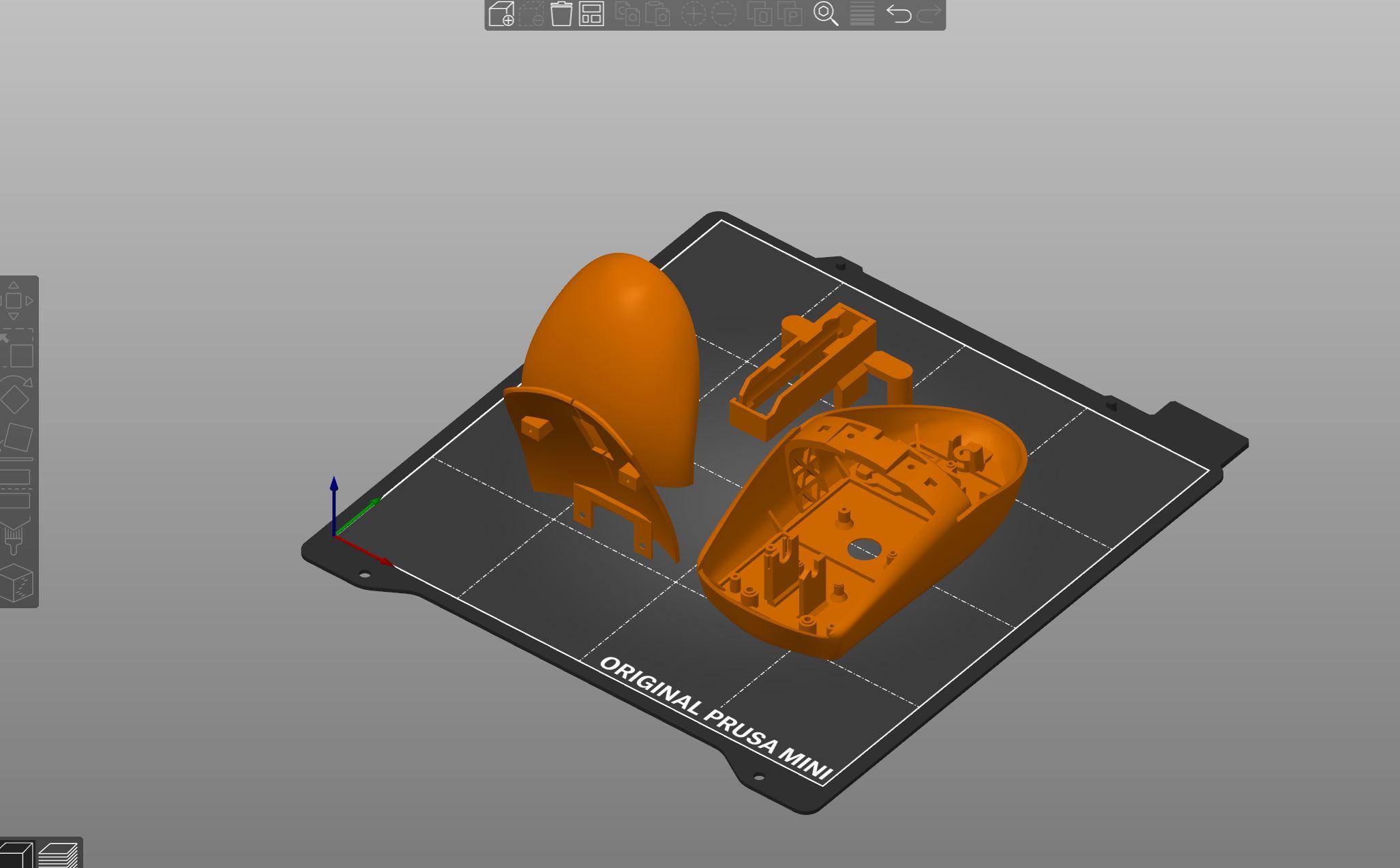Select the Rotate gizmo tool
1400x868 pixels.
15,395
